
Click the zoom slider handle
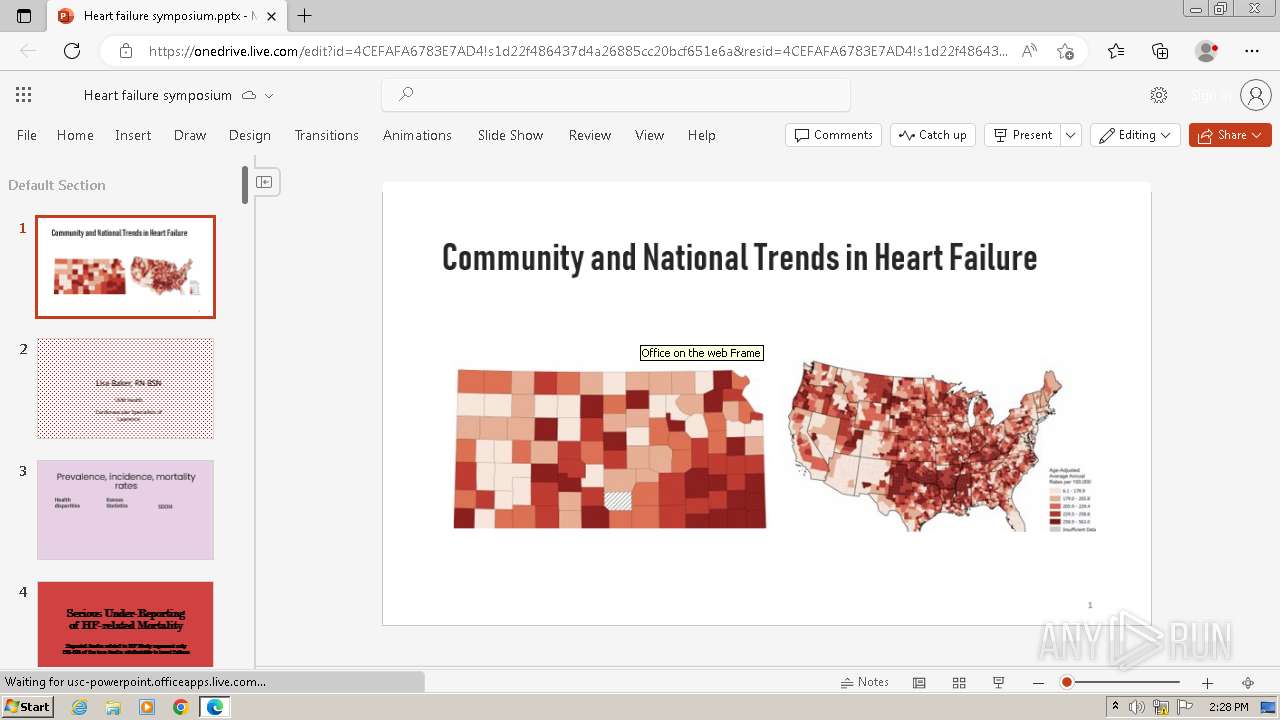(1067, 682)
